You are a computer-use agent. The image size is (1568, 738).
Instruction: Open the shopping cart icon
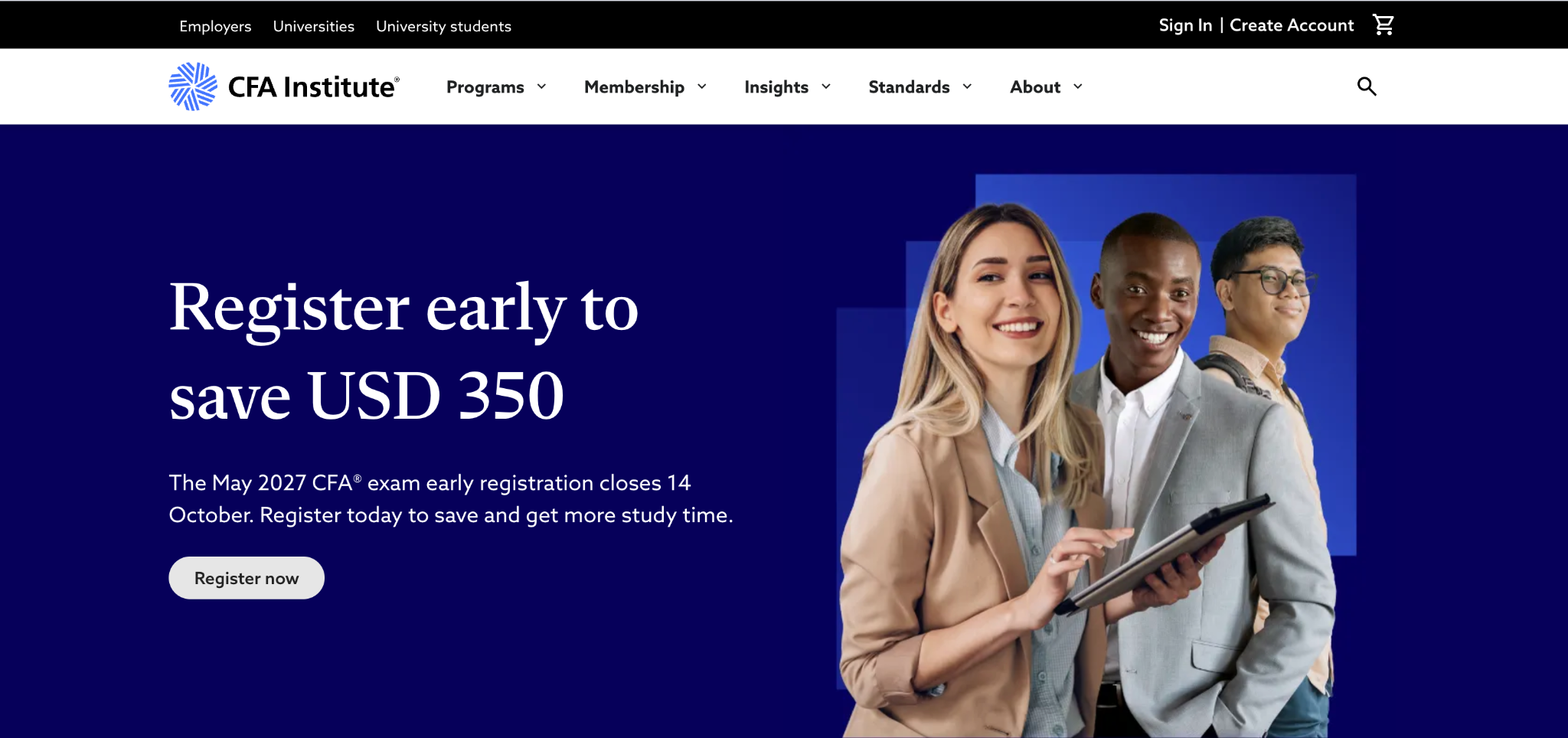click(x=1383, y=25)
